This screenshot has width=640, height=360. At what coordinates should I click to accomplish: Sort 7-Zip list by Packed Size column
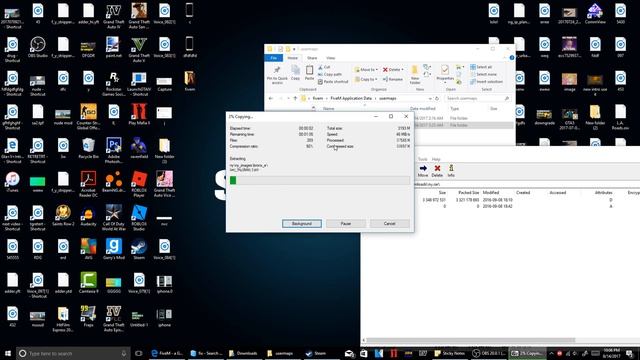point(468,192)
